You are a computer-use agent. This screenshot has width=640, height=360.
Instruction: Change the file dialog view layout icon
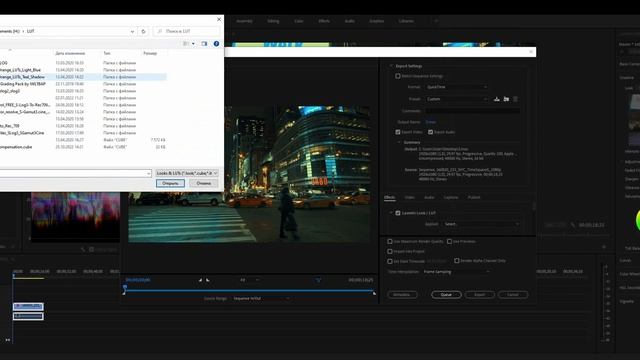(186, 44)
